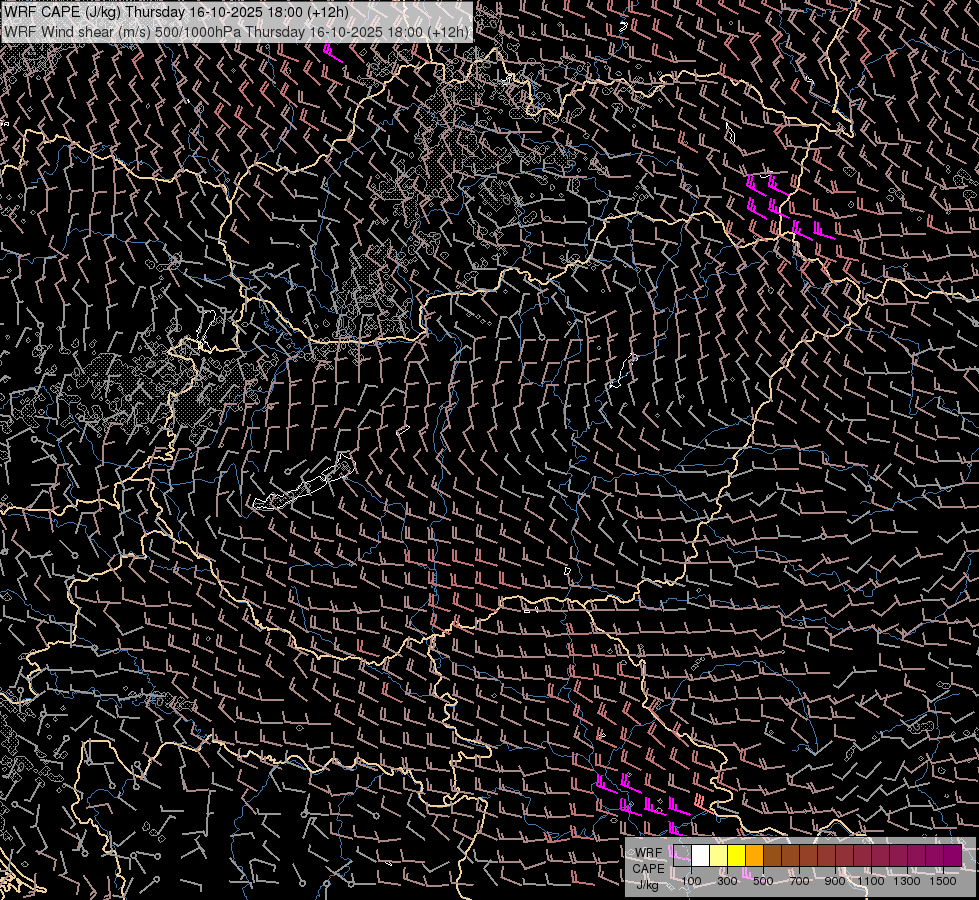Click the empty gray swatch before 100
979x900 pixels.
(682, 855)
